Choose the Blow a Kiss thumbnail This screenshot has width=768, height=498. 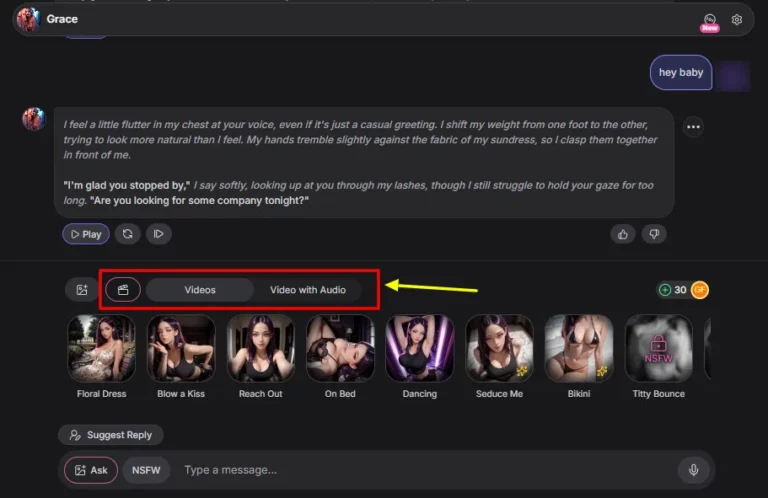[181, 348]
